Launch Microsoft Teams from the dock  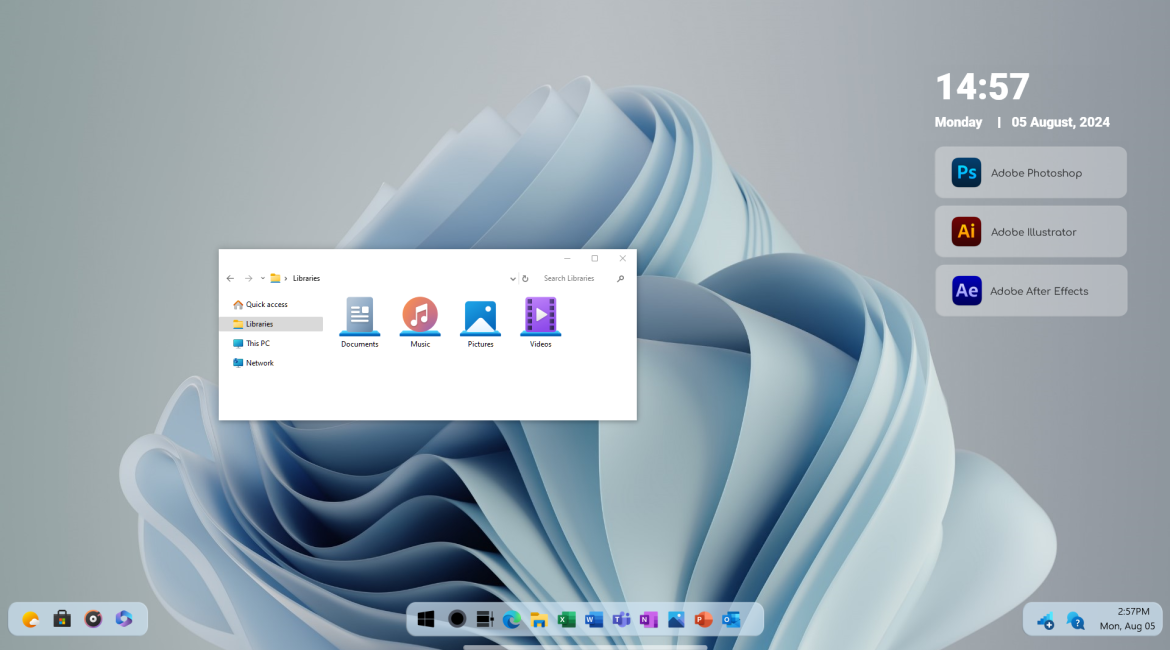[x=620, y=619]
